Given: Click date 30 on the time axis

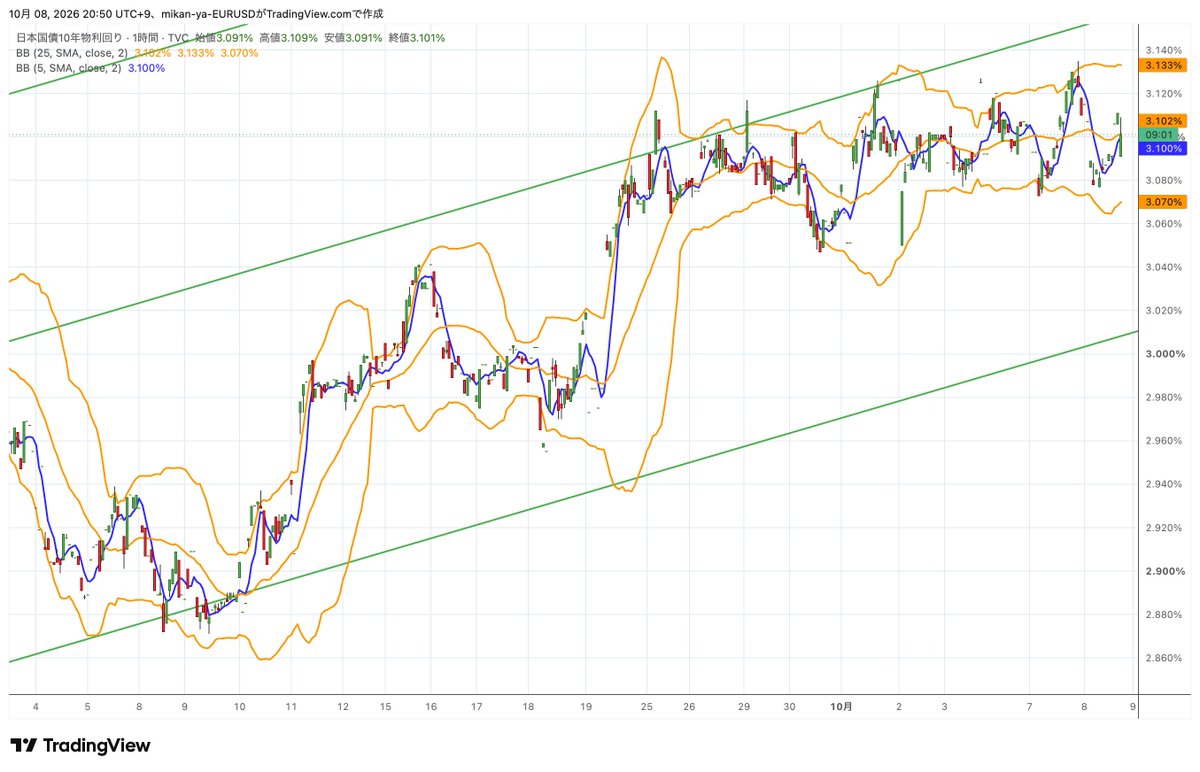Looking at the screenshot, I should click(x=789, y=707).
